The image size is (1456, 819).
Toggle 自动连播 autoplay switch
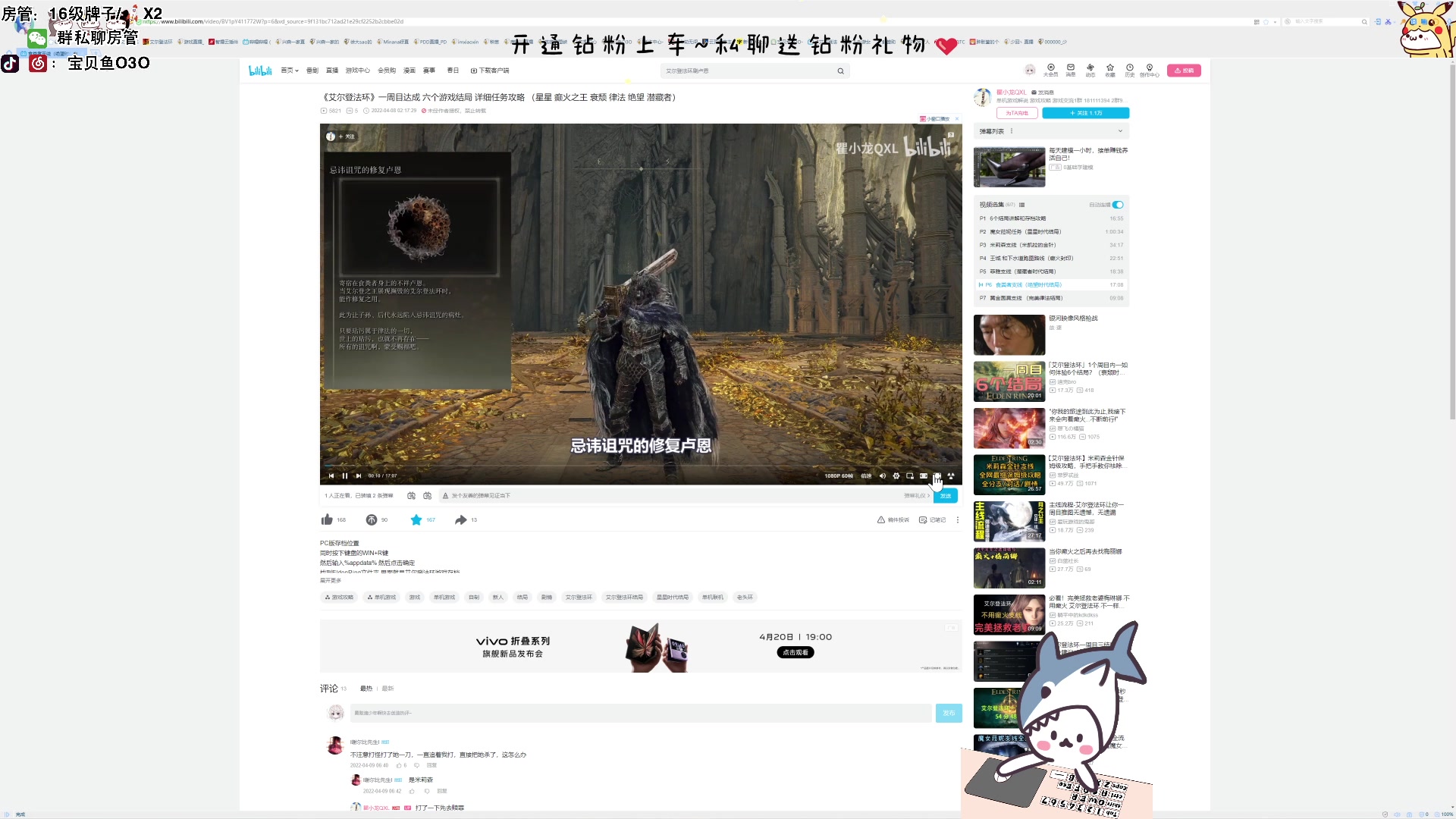point(1118,205)
